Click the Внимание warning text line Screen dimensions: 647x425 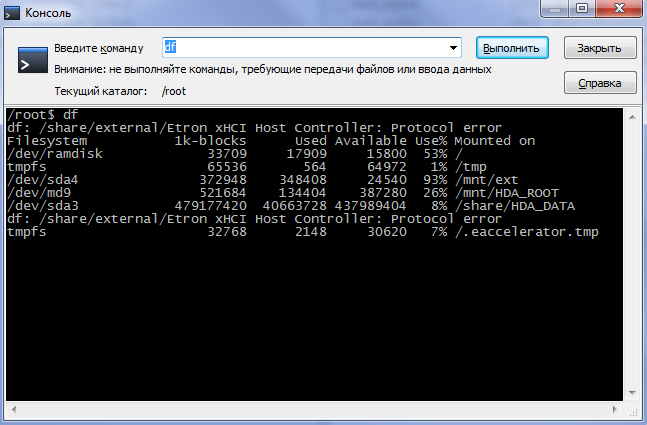click(x=273, y=69)
